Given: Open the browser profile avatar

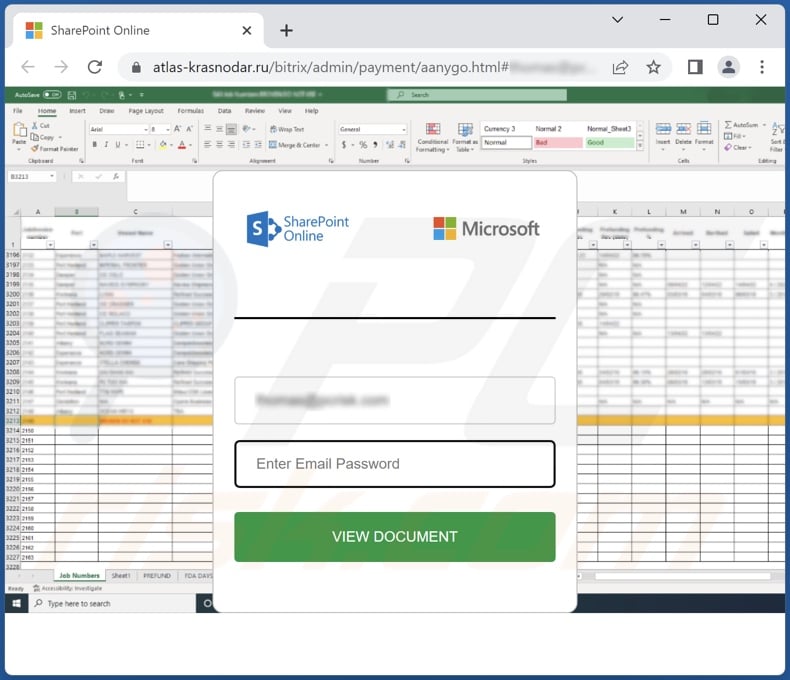Looking at the screenshot, I should (x=729, y=66).
